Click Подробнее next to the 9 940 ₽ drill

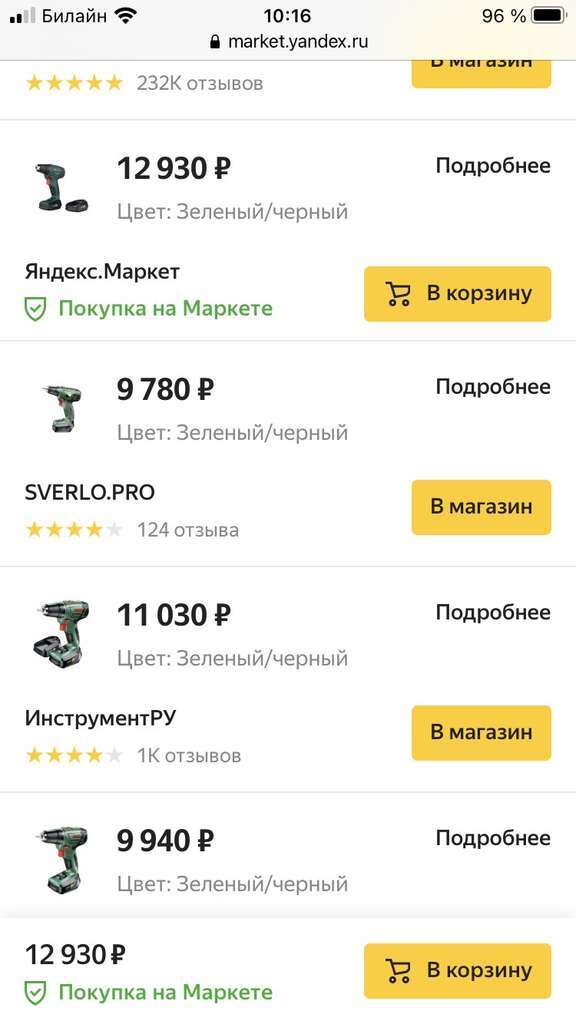[x=491, y=838]
